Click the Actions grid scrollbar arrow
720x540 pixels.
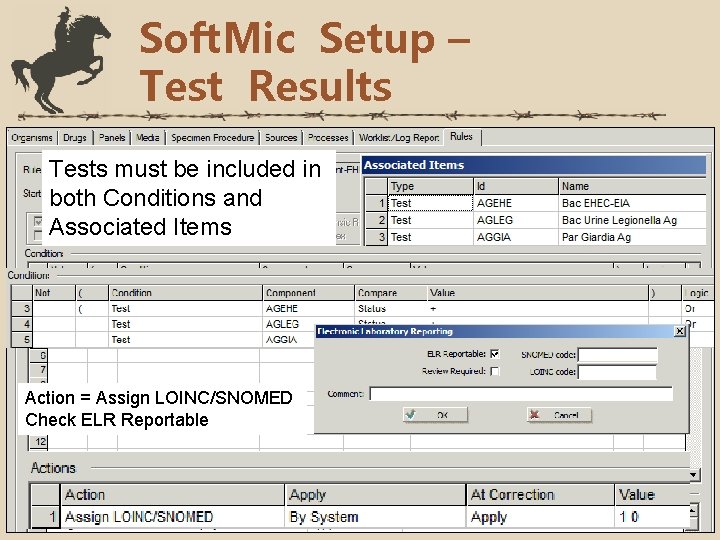coord(694,511)
